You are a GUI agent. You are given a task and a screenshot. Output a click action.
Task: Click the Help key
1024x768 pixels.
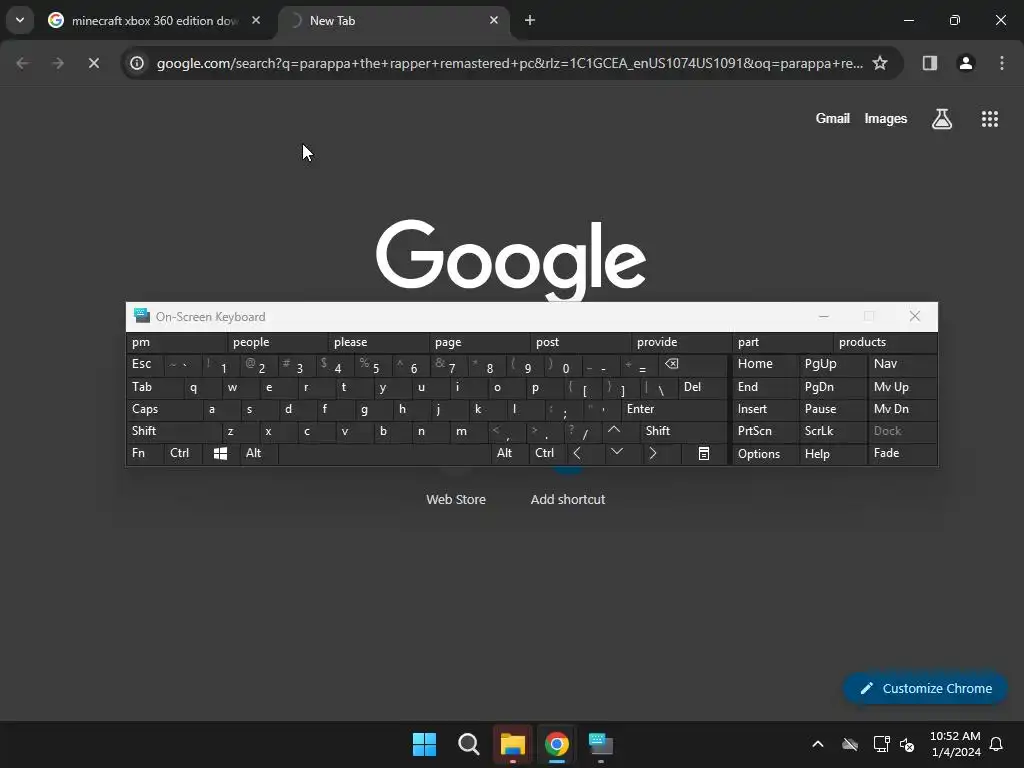point(833,453)
